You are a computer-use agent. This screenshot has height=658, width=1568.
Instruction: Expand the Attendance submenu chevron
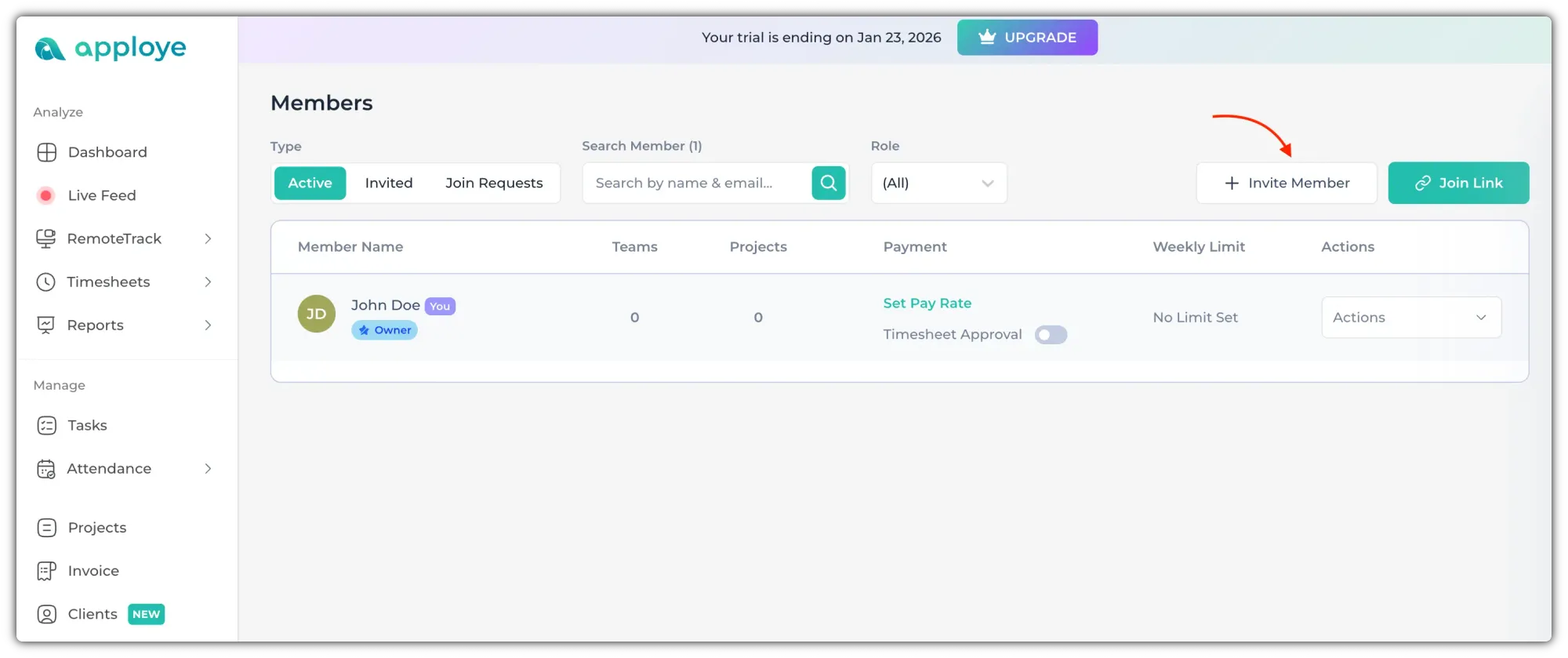[208, 468]
